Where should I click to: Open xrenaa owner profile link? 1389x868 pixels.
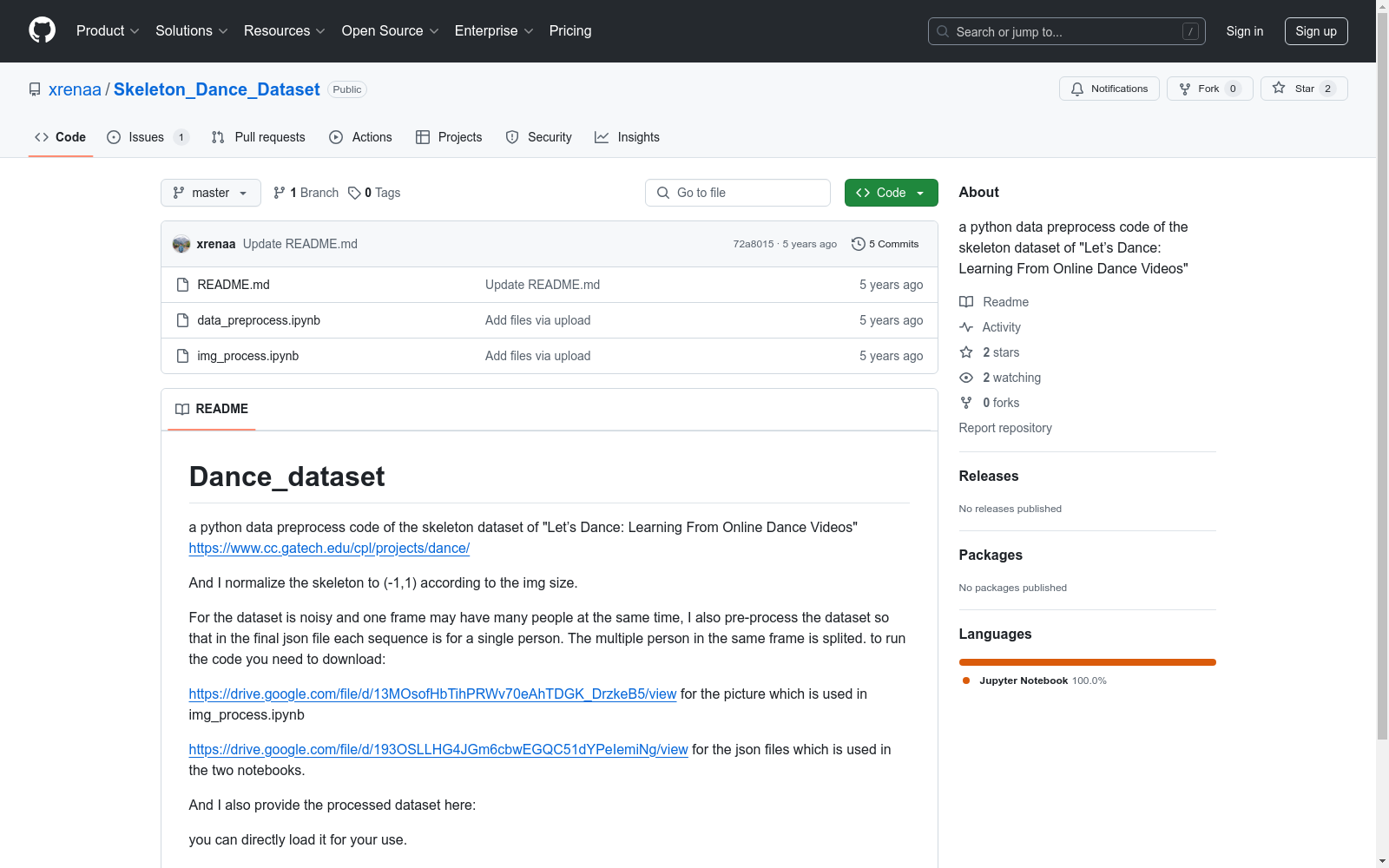(75, 89)
